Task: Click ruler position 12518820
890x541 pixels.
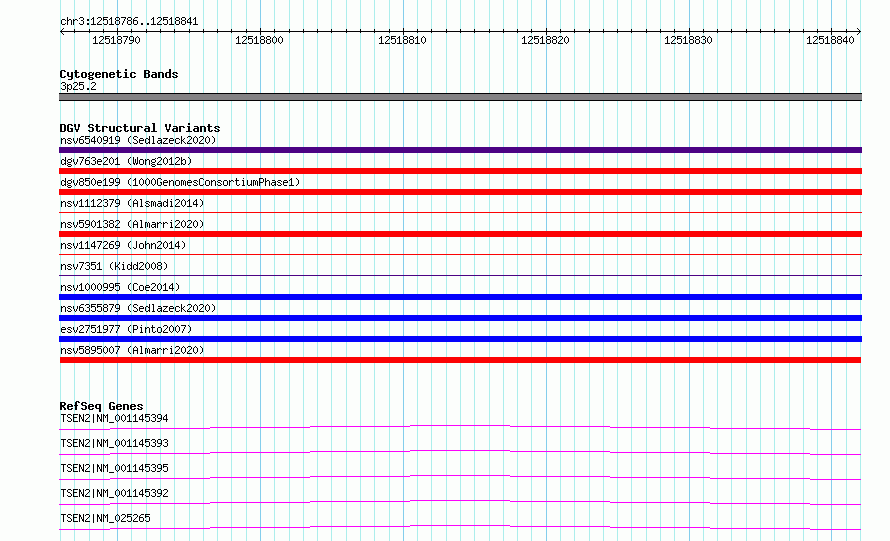Action: (x=545, y=40)
